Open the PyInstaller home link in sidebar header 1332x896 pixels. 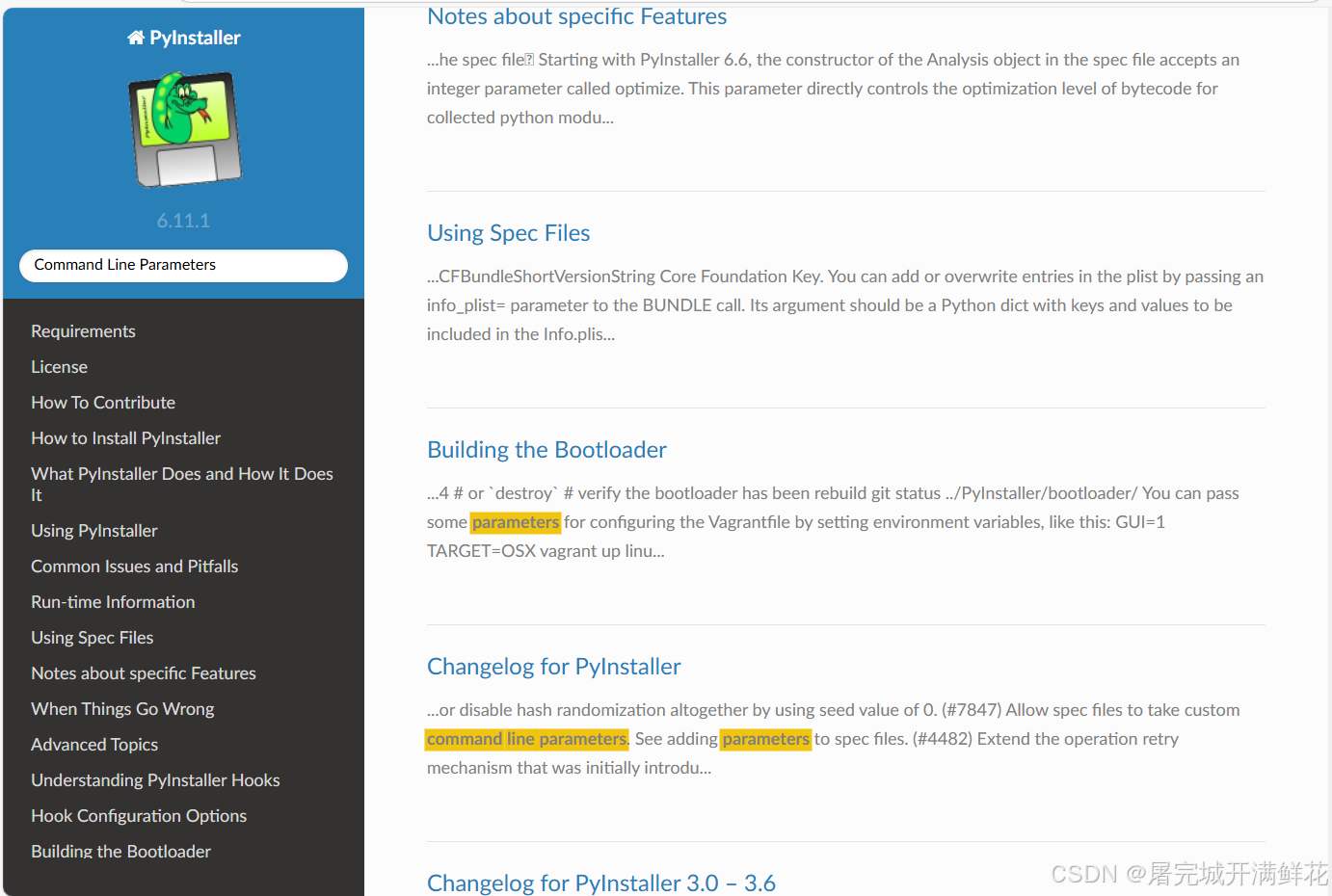click(183, 38)
